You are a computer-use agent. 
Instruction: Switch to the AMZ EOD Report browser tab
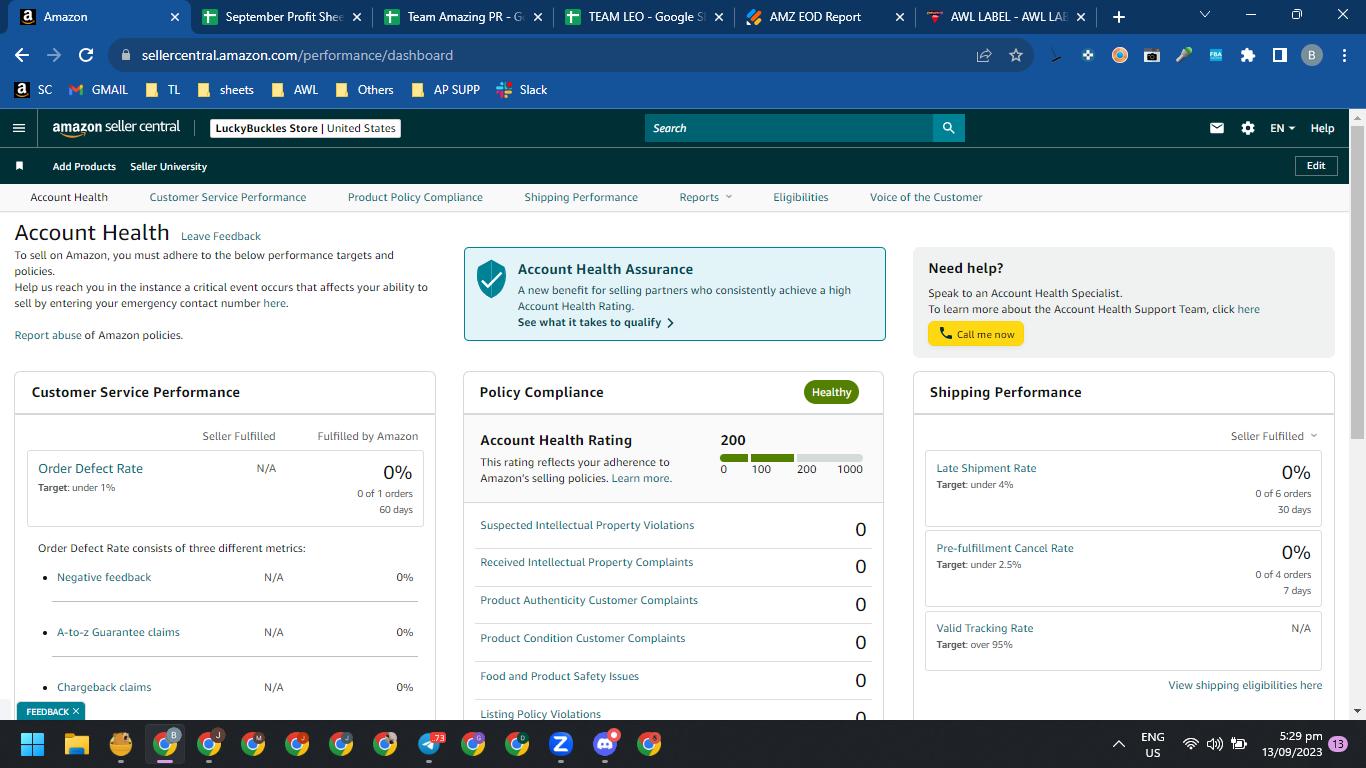825,17
